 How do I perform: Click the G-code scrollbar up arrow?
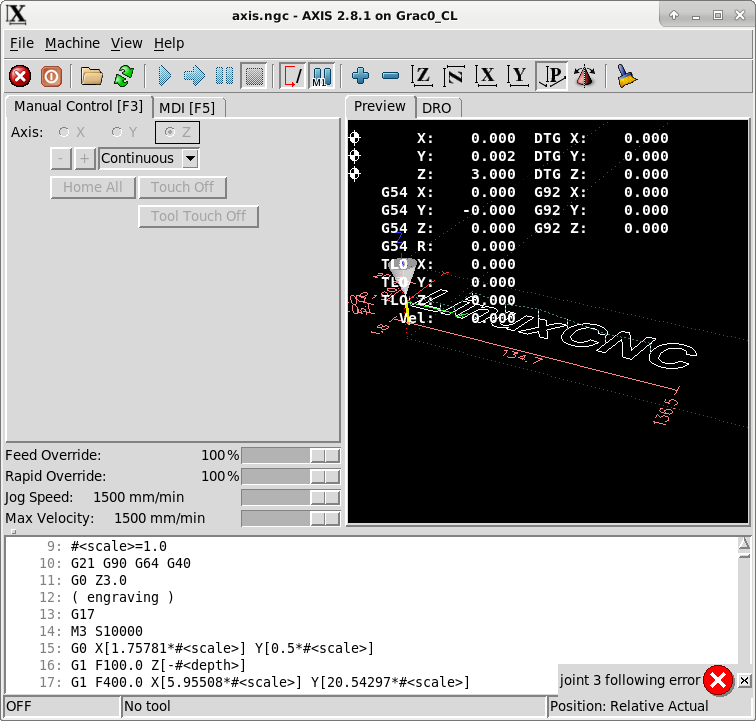point(744,544)
